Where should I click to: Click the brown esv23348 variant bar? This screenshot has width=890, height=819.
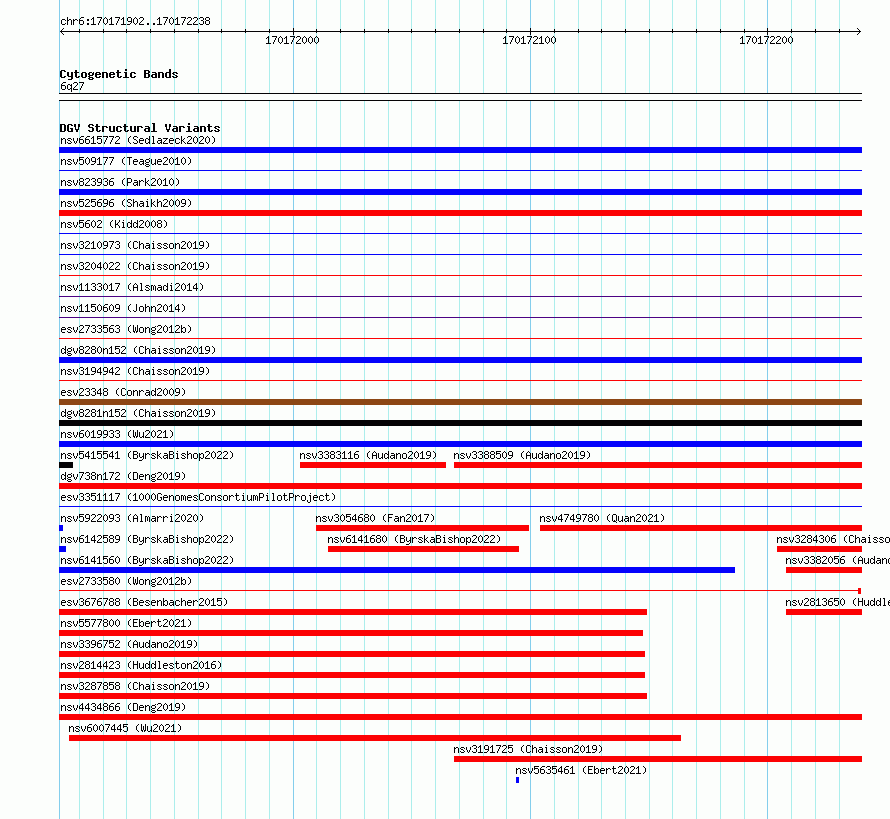pos(460,402)
